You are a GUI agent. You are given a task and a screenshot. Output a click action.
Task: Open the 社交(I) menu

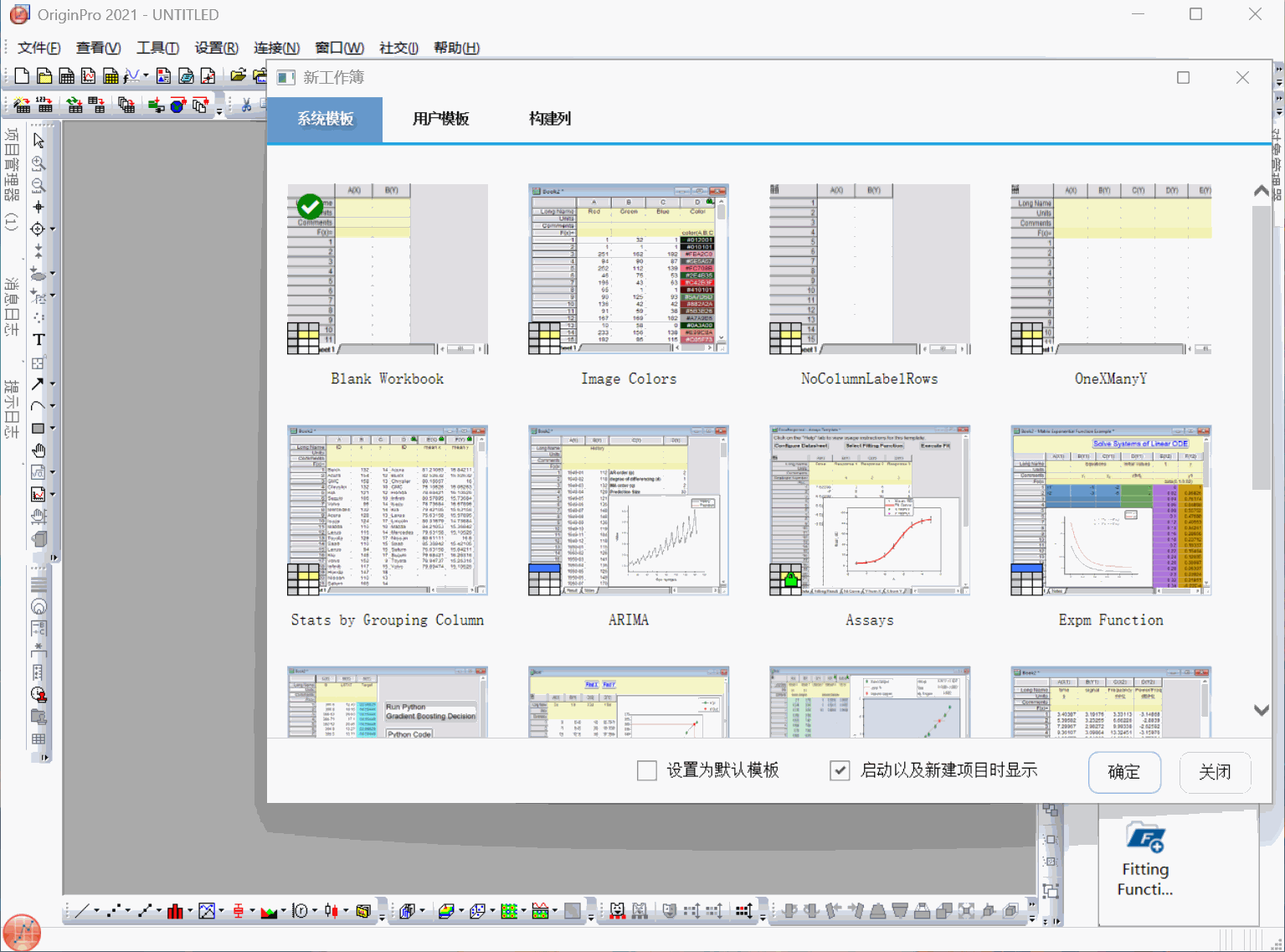(398, 48)
